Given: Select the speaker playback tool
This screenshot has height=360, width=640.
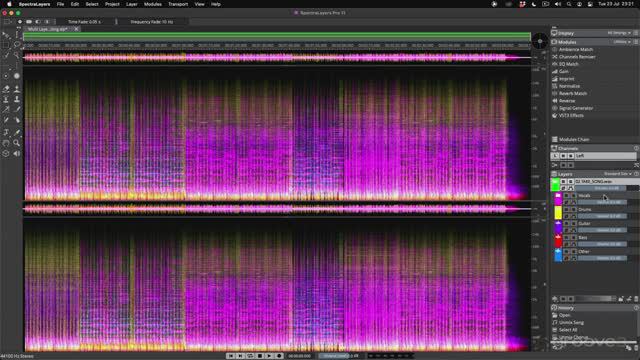Looking at the screenshot, I should 17,153.
